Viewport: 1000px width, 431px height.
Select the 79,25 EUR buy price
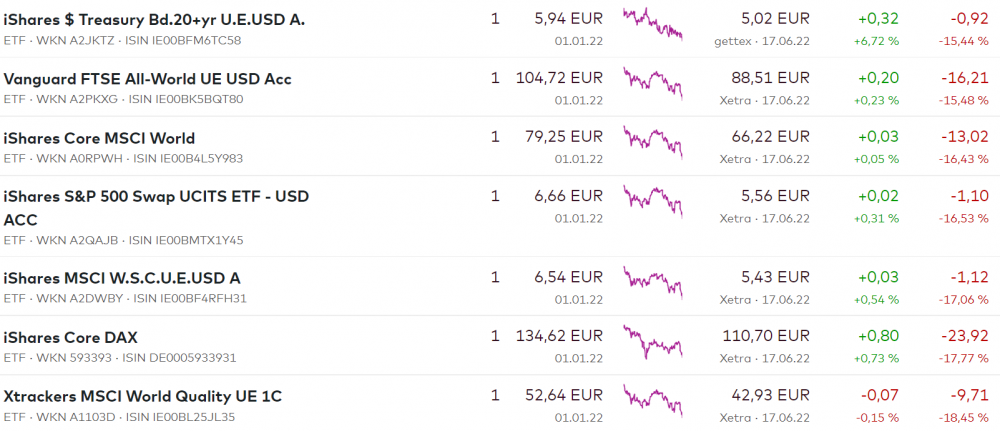(563, 138)
